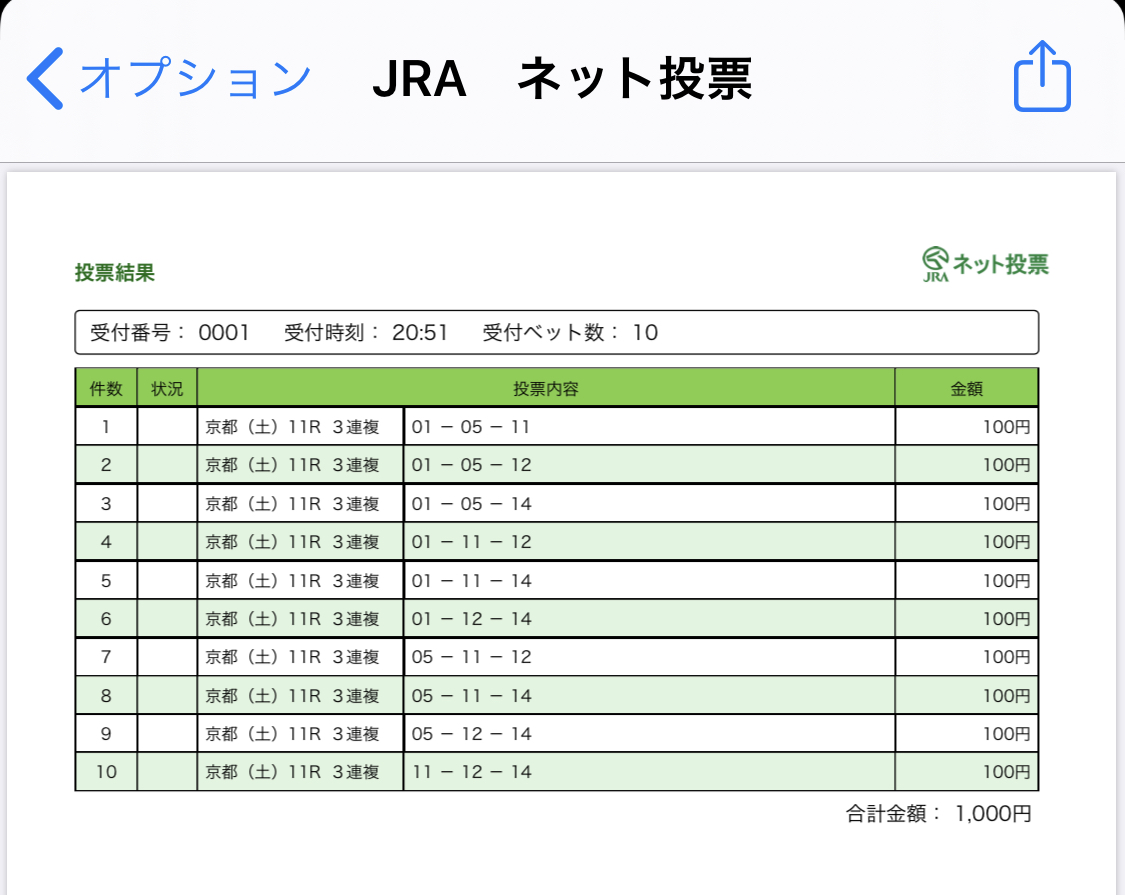Tap the JRA ネット投票 logo
1125x895 pixels.
click(x=985, y=264)
